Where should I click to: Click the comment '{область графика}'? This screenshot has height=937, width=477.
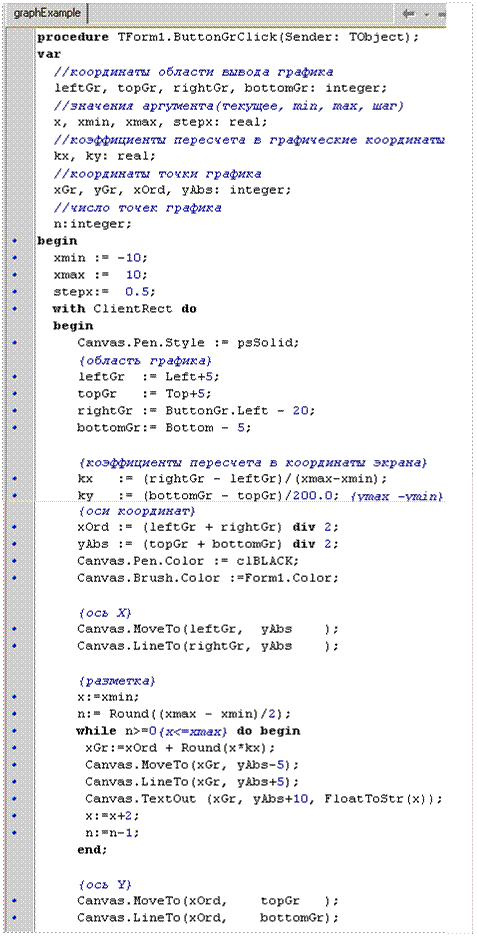tap(146, 360)
